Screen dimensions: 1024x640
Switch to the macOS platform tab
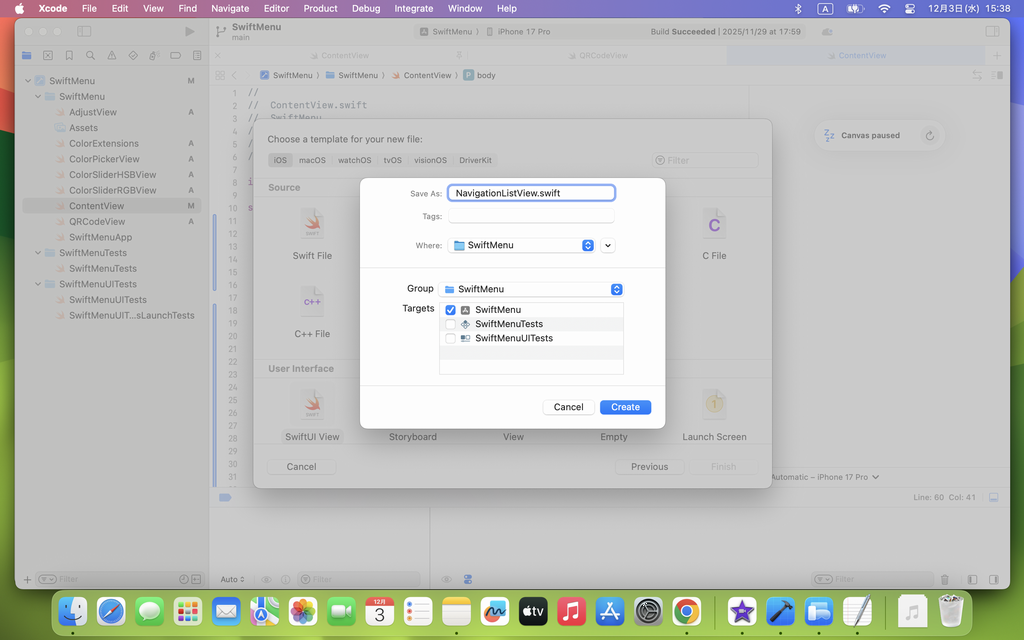(x=312, y=160)
